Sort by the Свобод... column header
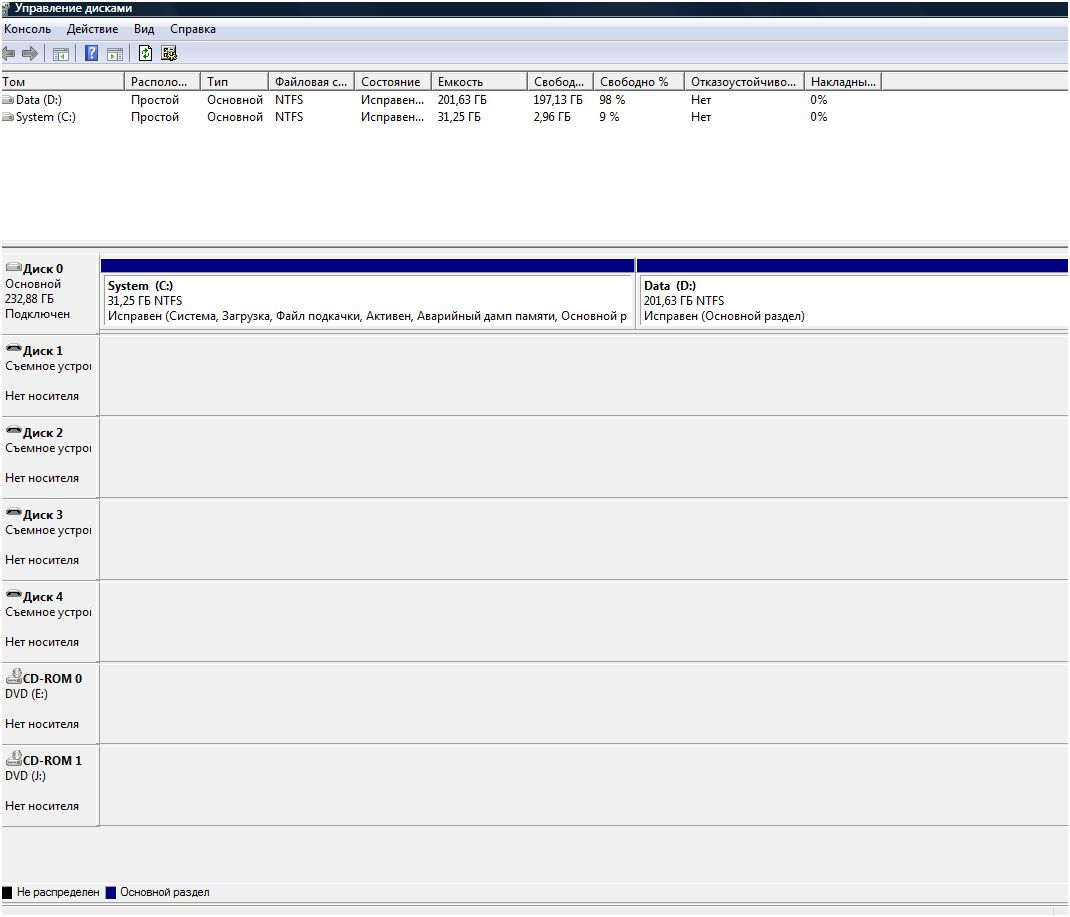Image resolution: width=1070 pixels, height=917 pixels. pos(560,82)
